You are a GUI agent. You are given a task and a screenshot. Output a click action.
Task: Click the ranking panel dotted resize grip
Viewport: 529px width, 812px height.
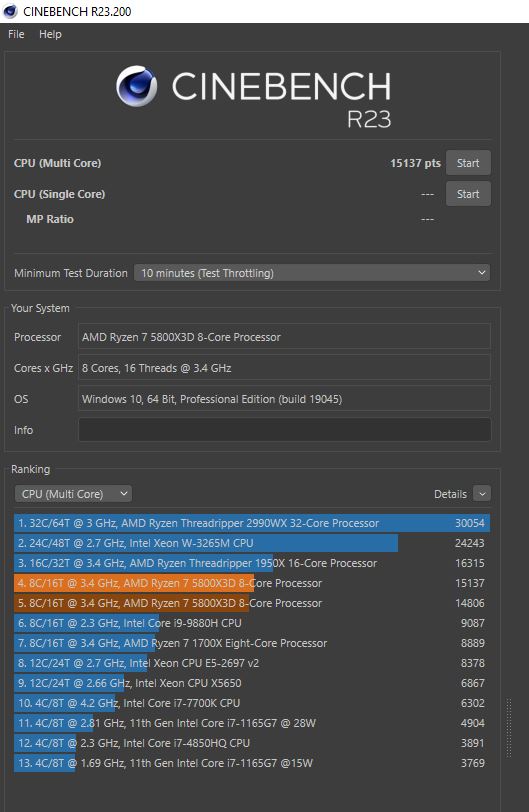pyautogui.click(x=509, y=728)
